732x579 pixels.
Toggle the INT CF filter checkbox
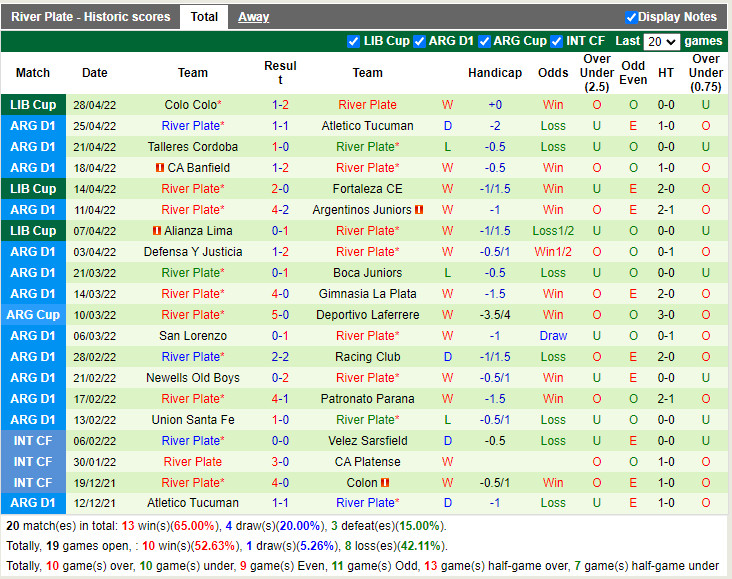point(556,42)
